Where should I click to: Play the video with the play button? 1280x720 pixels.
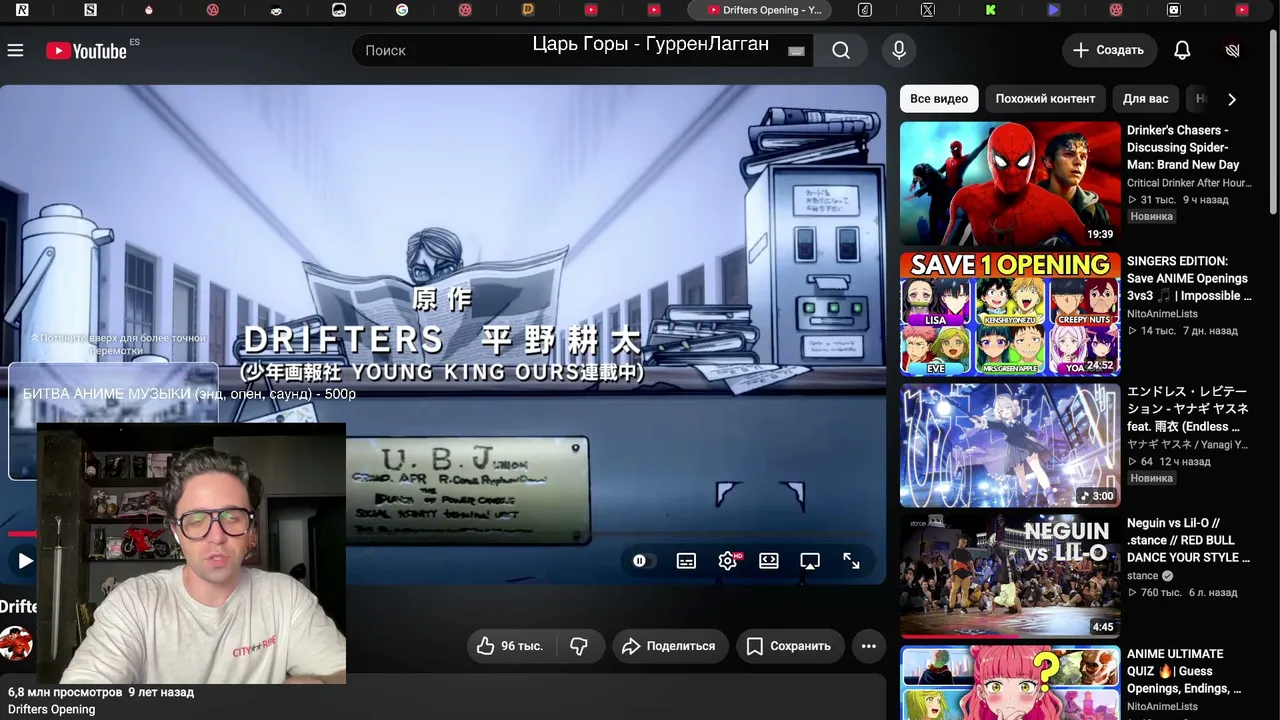[25, 561]
